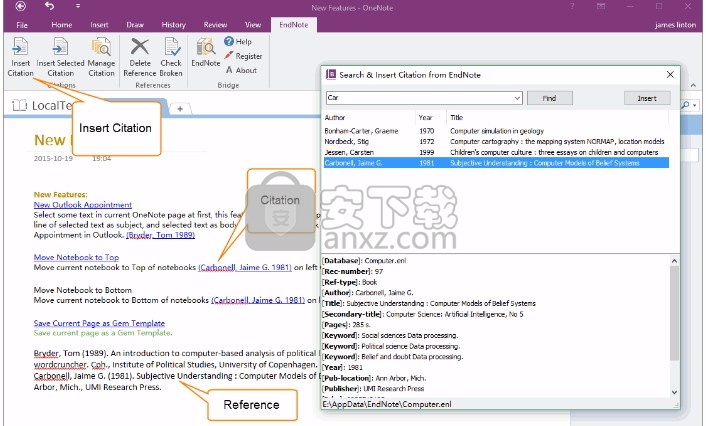706x426 pixels.
Task: Open the search term dropdown arrow
Action: 517,98
